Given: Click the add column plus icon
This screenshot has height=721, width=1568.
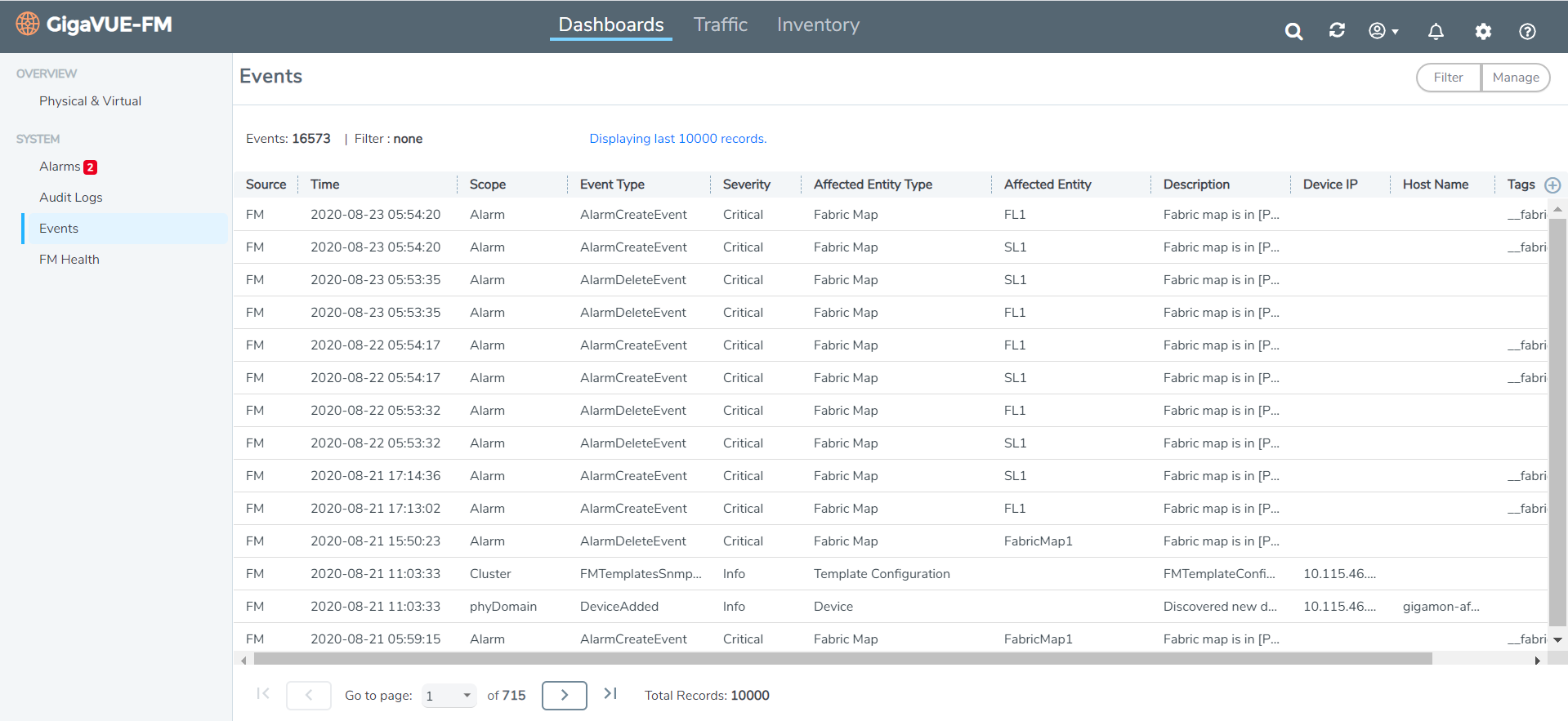Looking at the screenshot, I should tap(1552, 185).
